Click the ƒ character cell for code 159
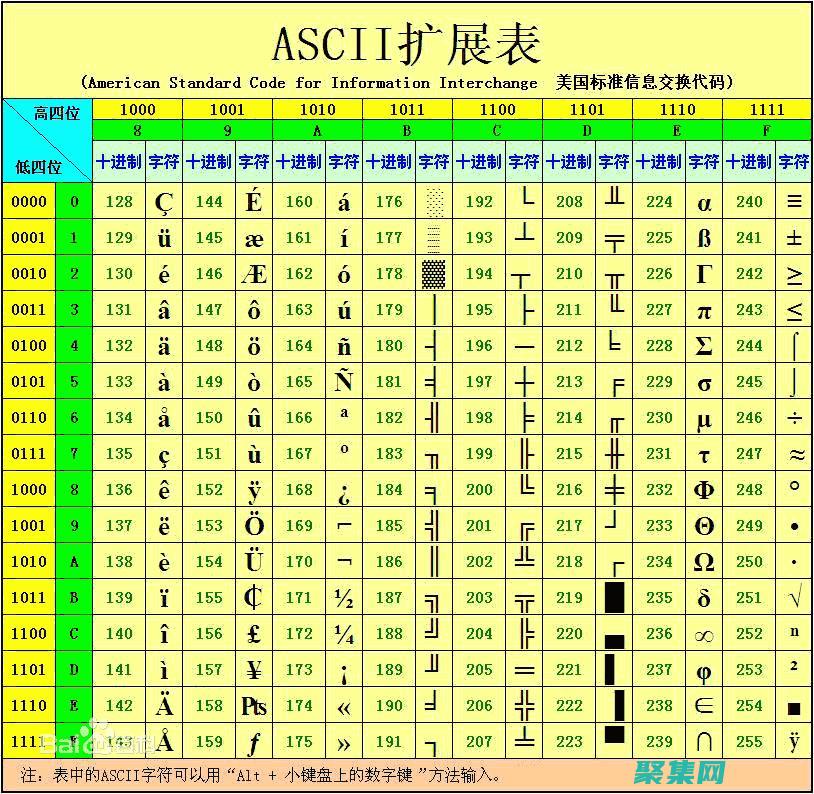814x794 pixels. click(254, 742)
